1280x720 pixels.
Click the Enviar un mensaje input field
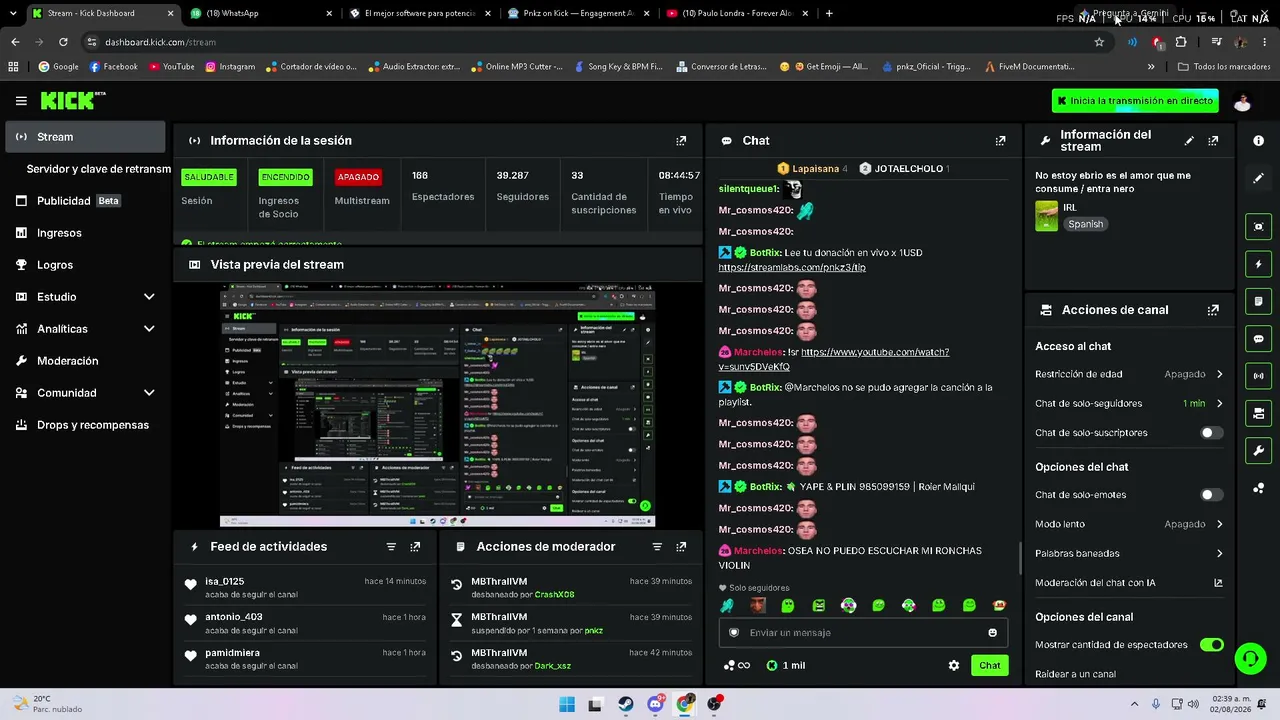tap(862, 632)
